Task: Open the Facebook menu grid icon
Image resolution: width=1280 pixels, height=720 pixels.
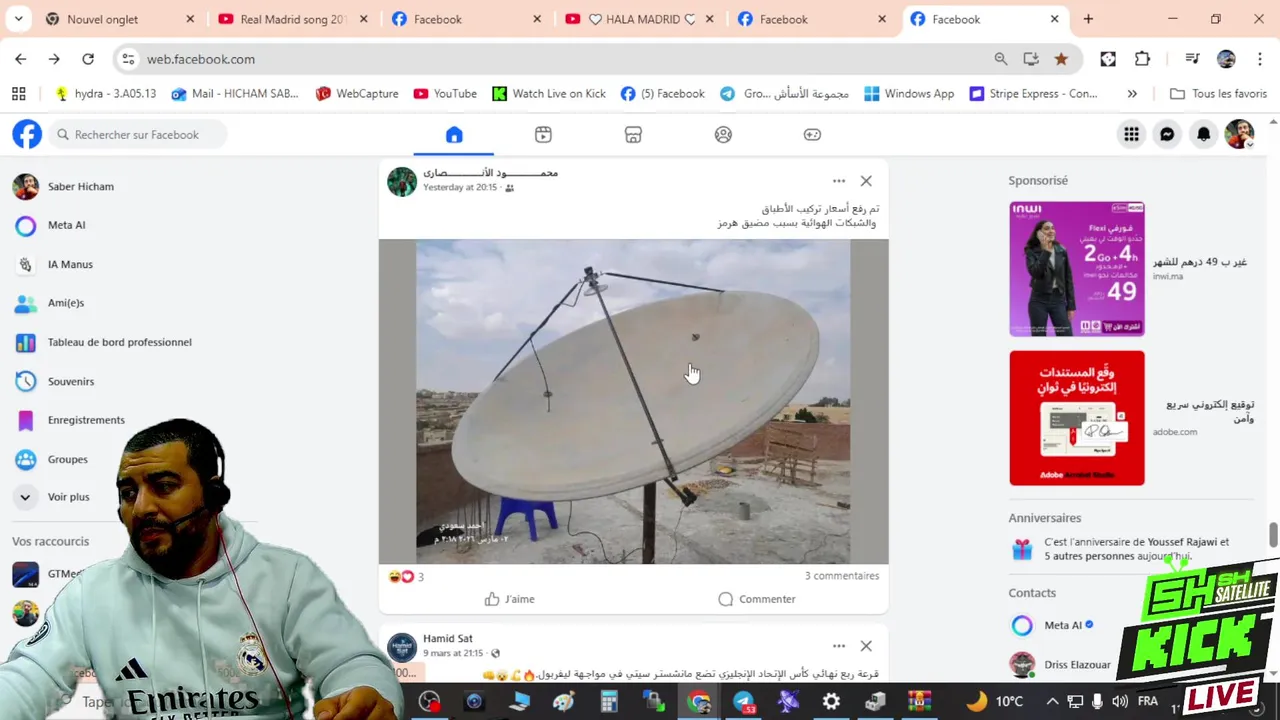Action: coord(1131,134)
